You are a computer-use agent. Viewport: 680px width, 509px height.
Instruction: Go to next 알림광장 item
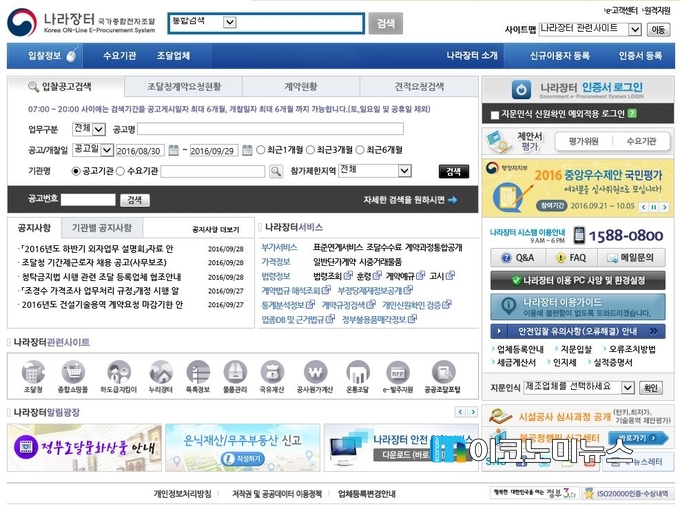[473, 411]
